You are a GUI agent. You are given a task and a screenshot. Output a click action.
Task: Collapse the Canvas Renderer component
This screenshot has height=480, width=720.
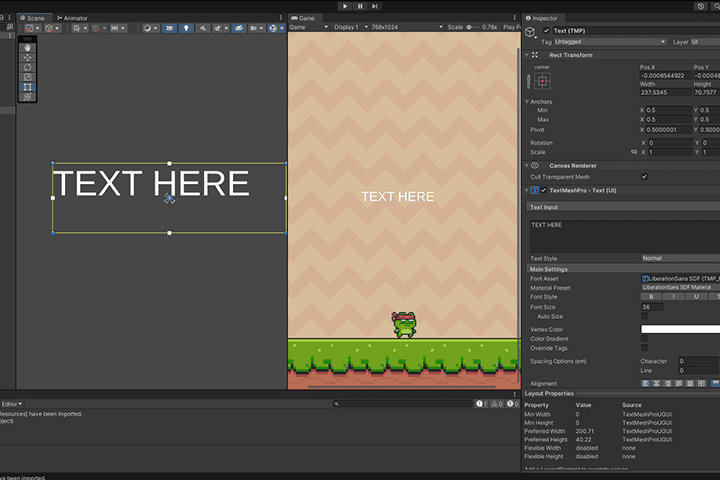[527, 165]
